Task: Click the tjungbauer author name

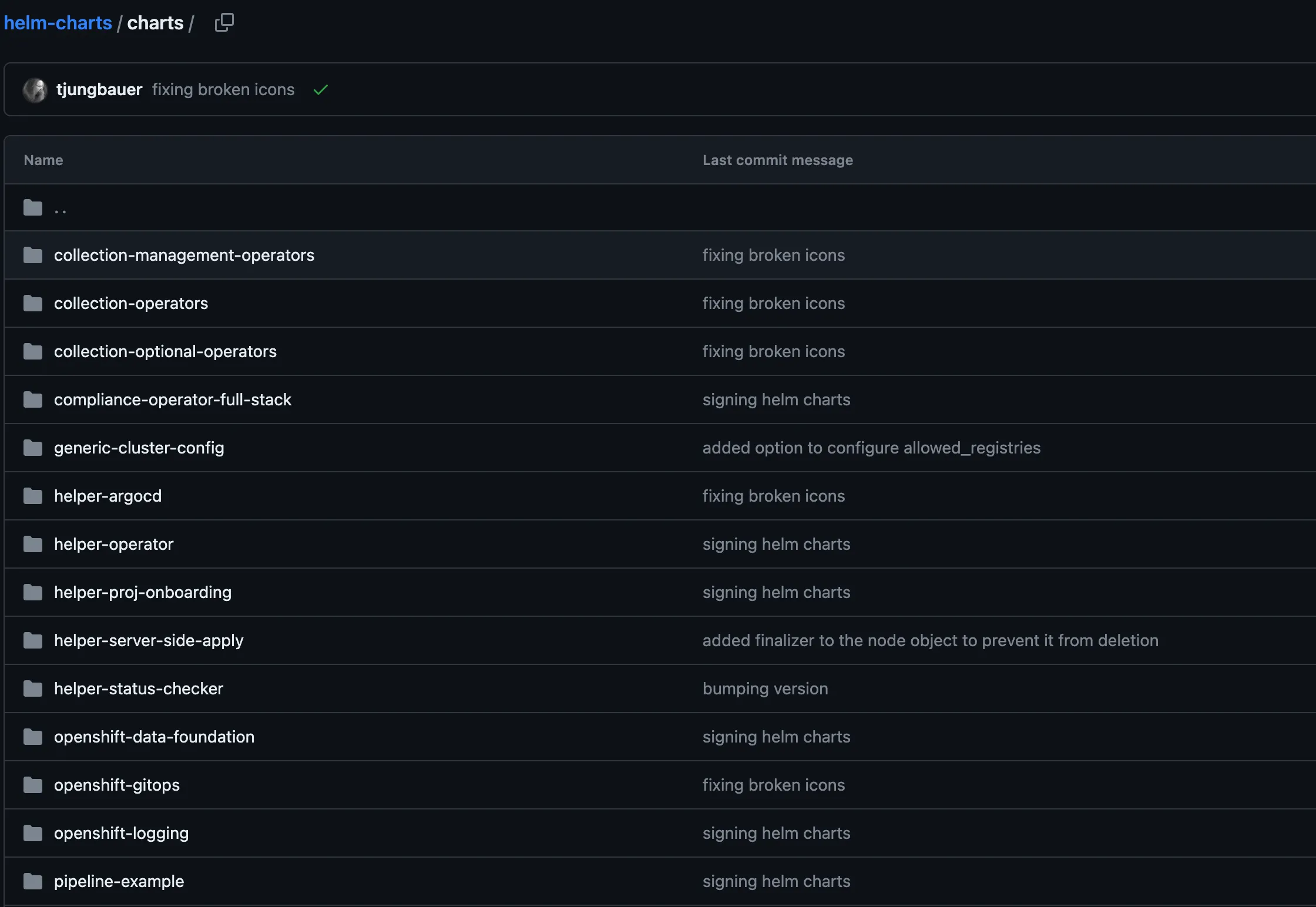Action: pos(99,89)
